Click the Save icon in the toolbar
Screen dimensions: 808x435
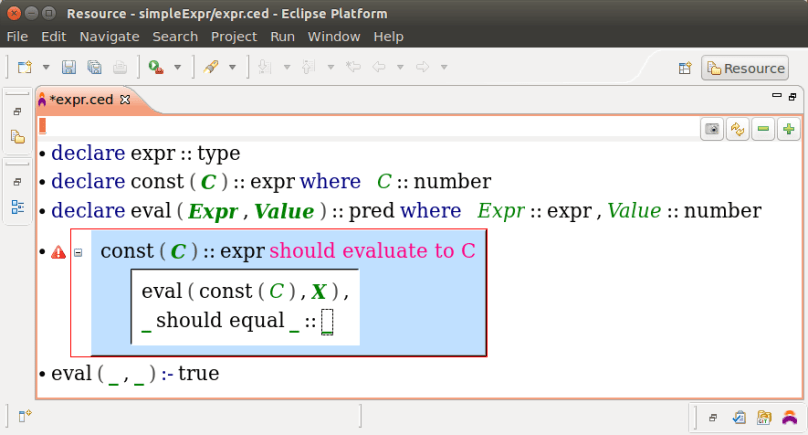69,67
